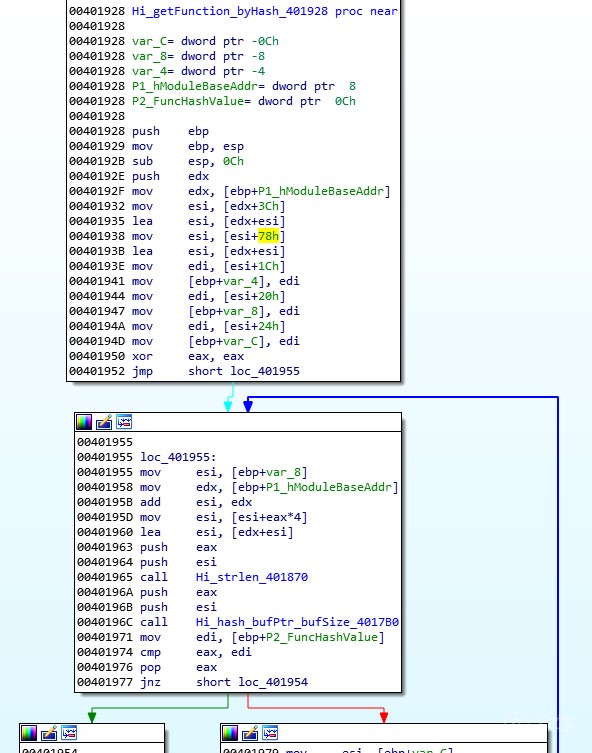The width and height of the screenshot is (592, 753).
Task: Click the P1_hModuleBaseAddr= declaration line
Action: tap(244, 86)
